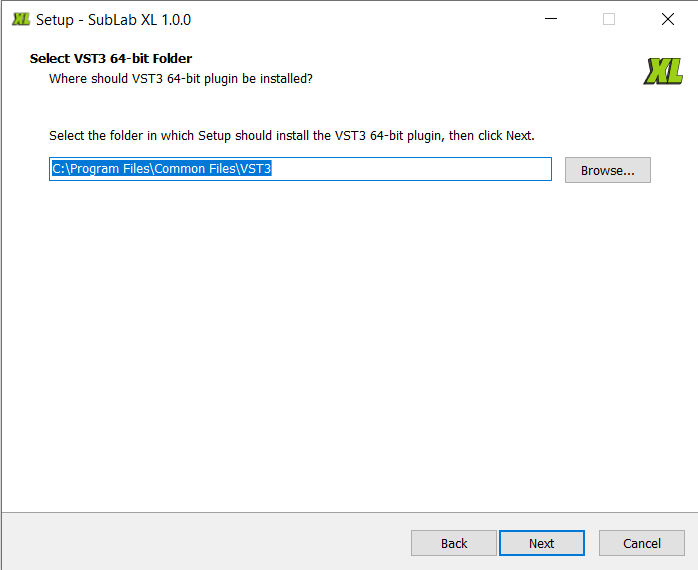Click the "Where should VST3 64-bit plugin be installed?" text
This screenshot has height=570, width=698.
click(181, 78)
